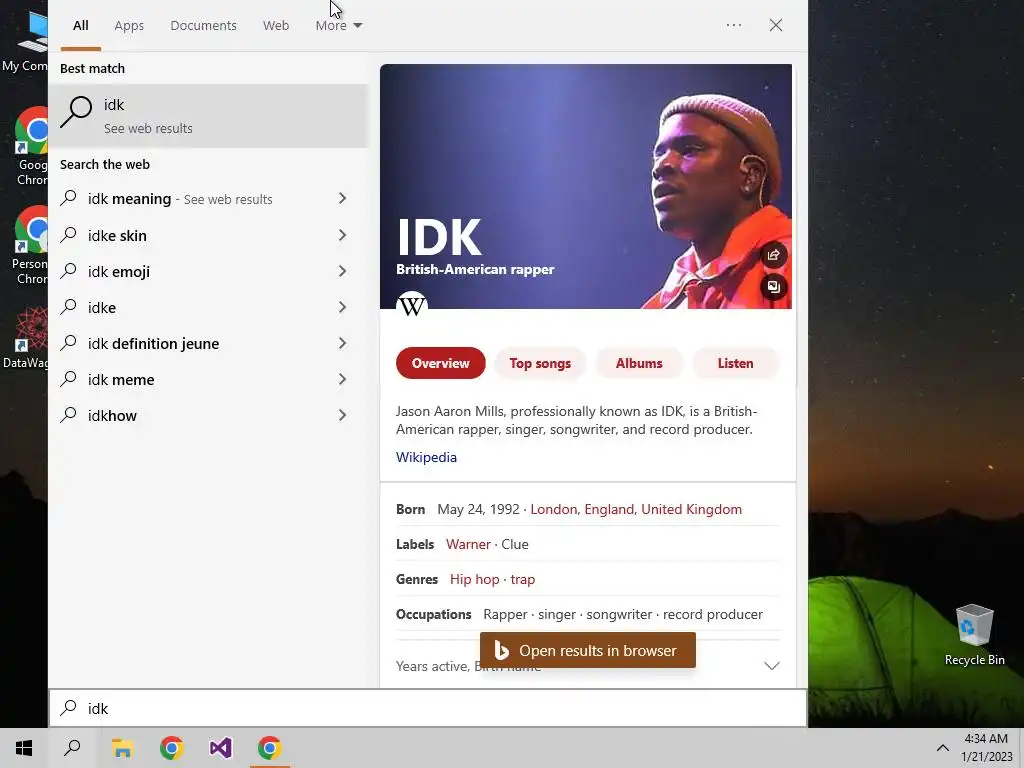Click the search input containing idk

(428, 708)
